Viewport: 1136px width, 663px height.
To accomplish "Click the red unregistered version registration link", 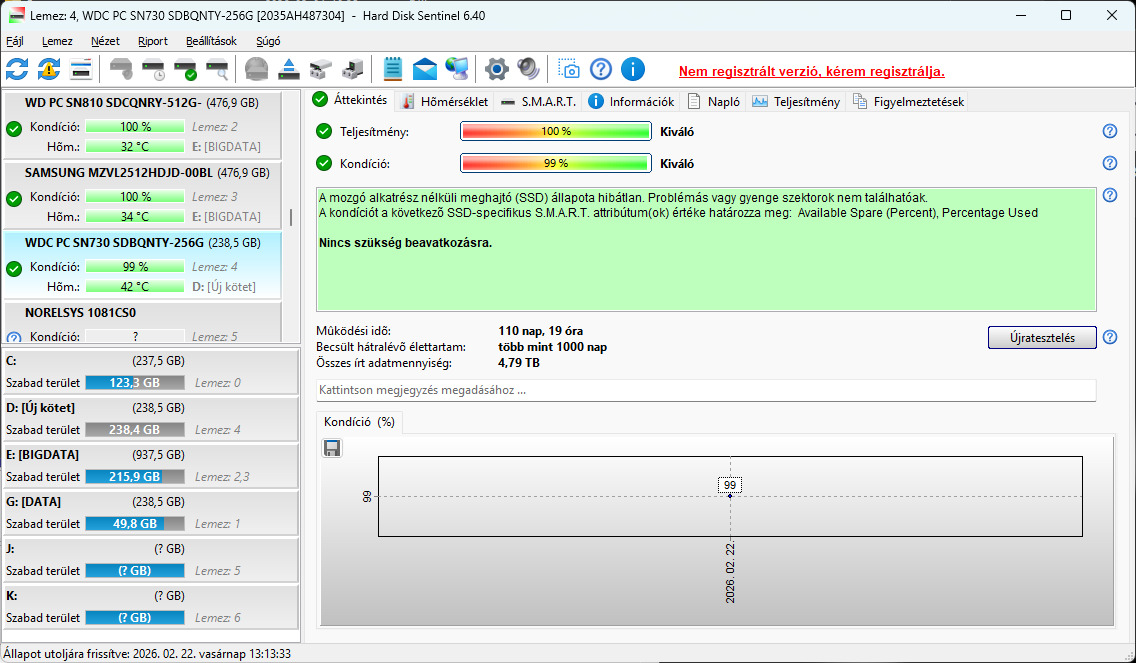I will click(x=811, y=72).
